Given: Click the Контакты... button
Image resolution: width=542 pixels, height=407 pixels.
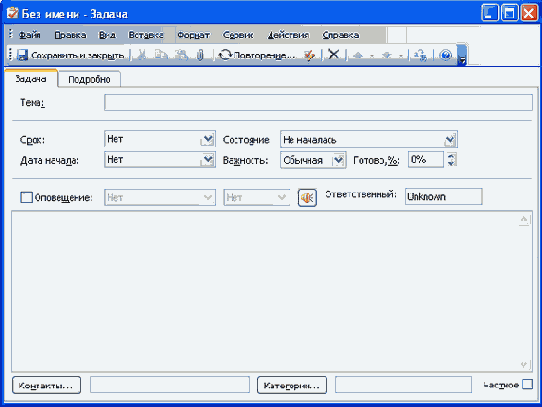Looking at the screenshot, I should point(46,385).
